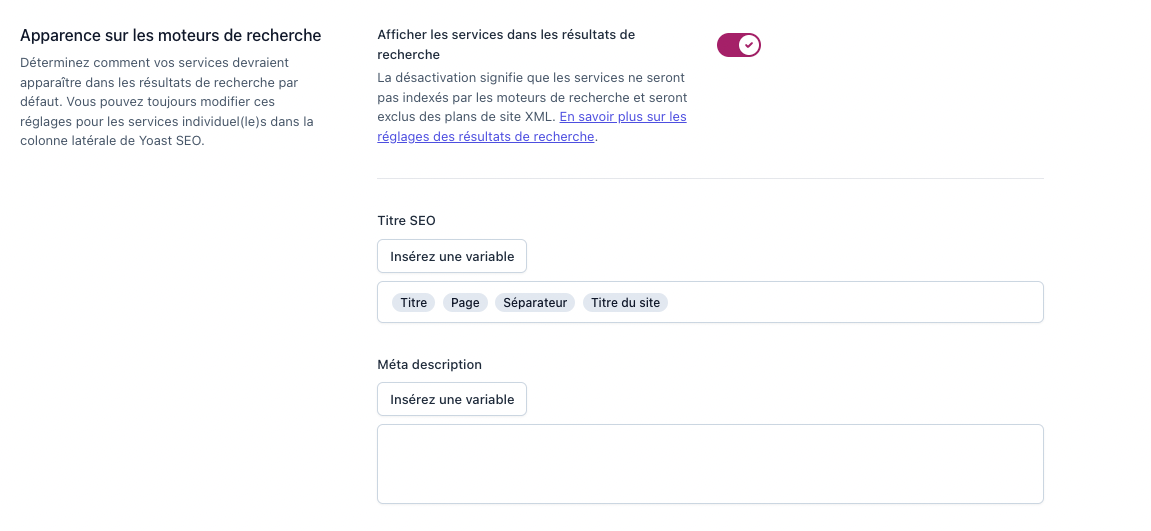Disable showing services in search results
The image size is (1151, 531).
(738, 45)
